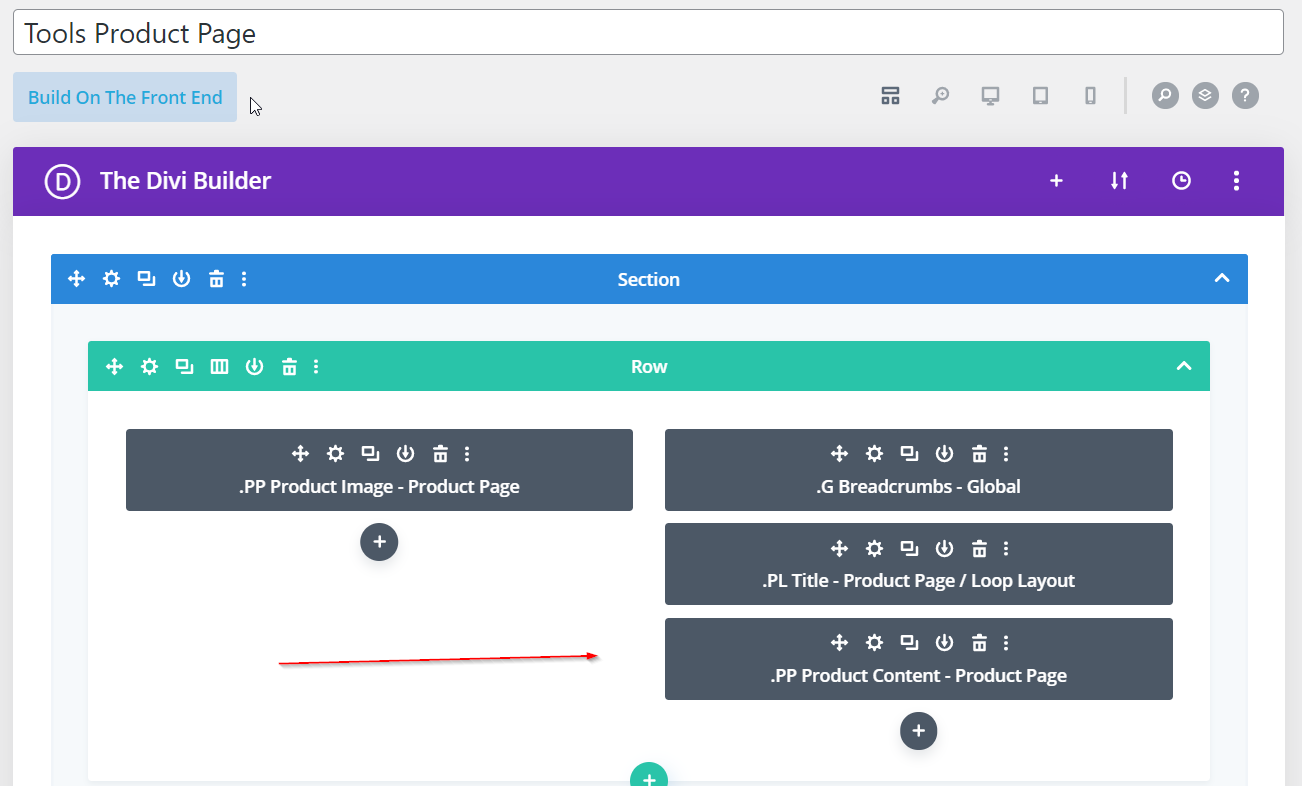Open the Divi Builder editing history icon
This screenshot has width=1302, height=786.
pos(1181,181)
